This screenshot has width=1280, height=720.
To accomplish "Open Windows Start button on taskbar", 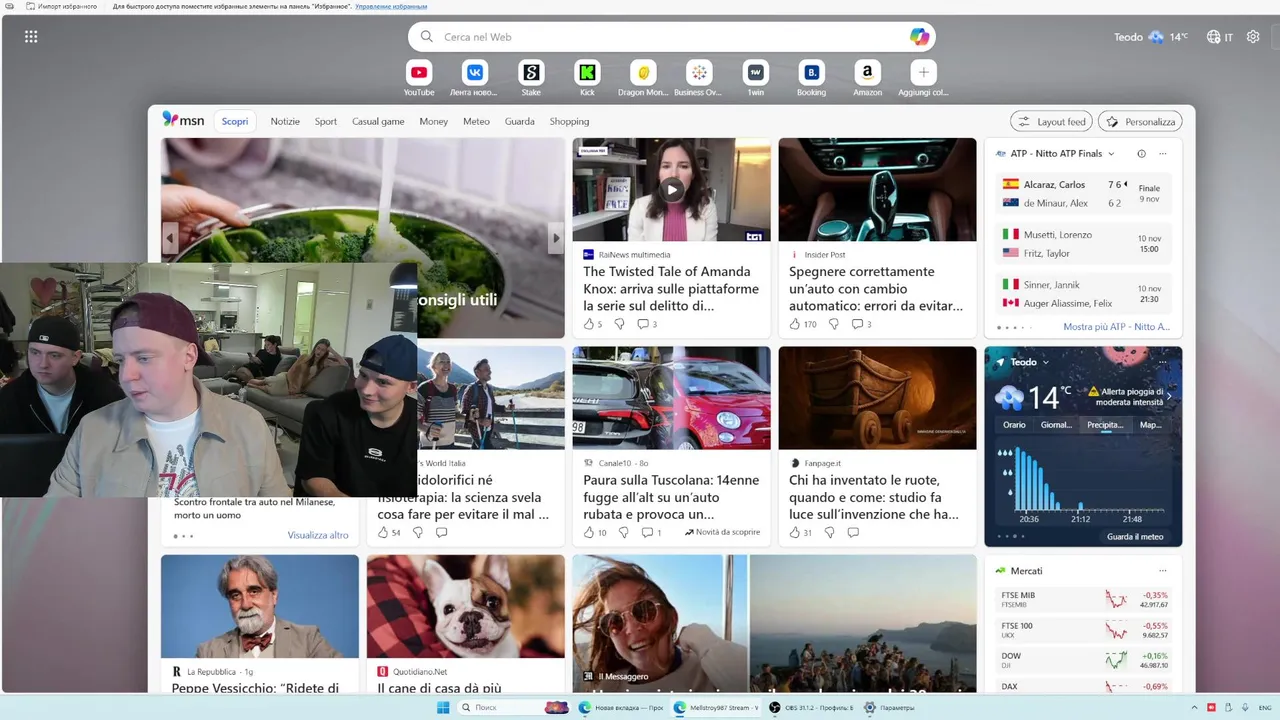I will 443,707.
